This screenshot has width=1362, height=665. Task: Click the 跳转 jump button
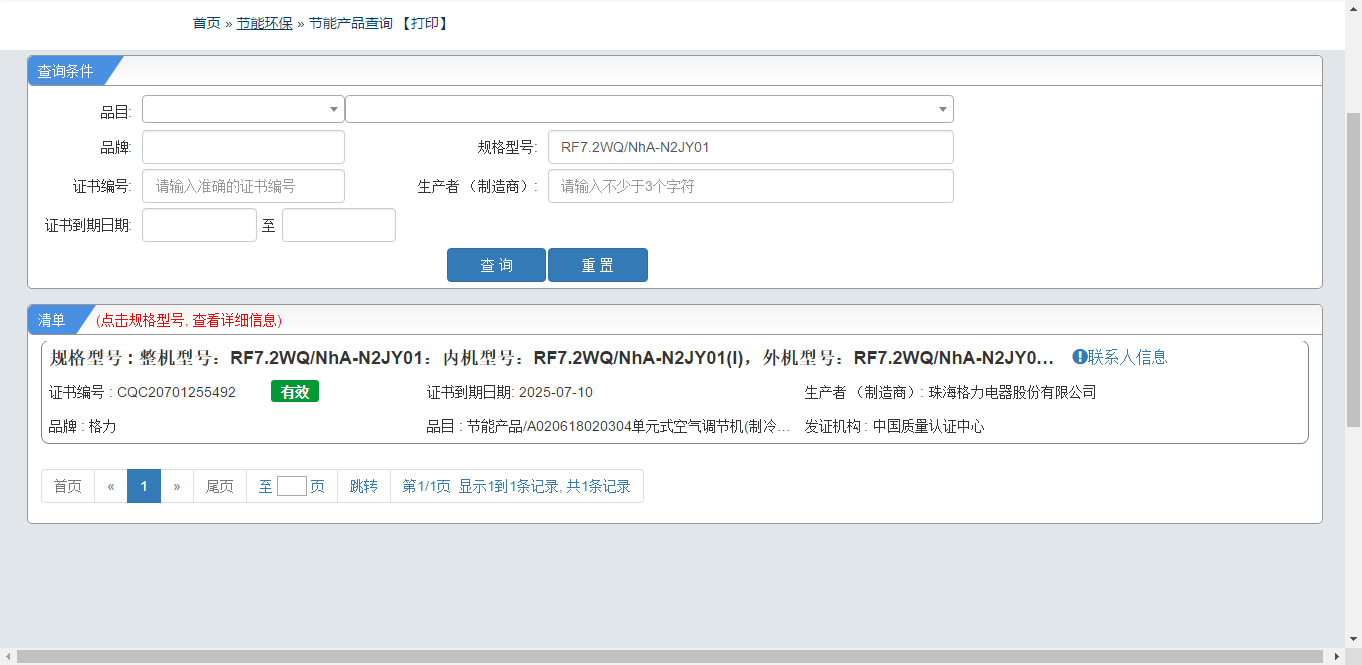tap(364, 486)
